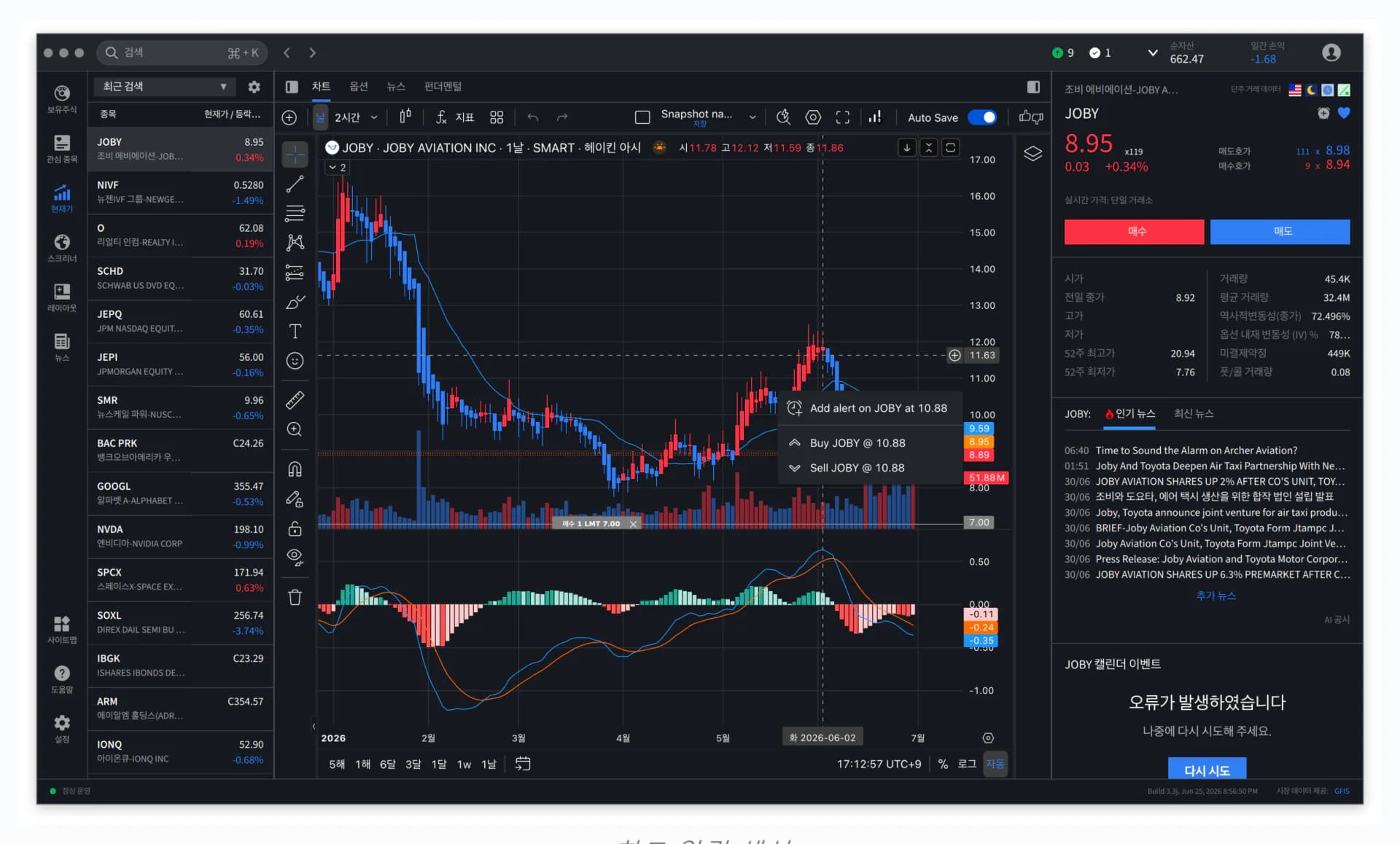This screenshot has width=1400, height=844.
Task: Choose the text annotation tool
Action: 295,332
